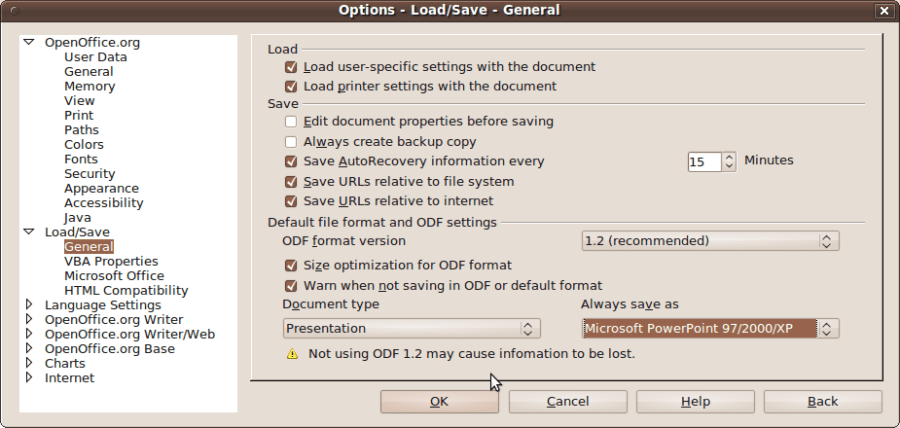900x428 pixels.
Task: Collapse the OpenOffice.org tree node
Action: pos(29,43)
